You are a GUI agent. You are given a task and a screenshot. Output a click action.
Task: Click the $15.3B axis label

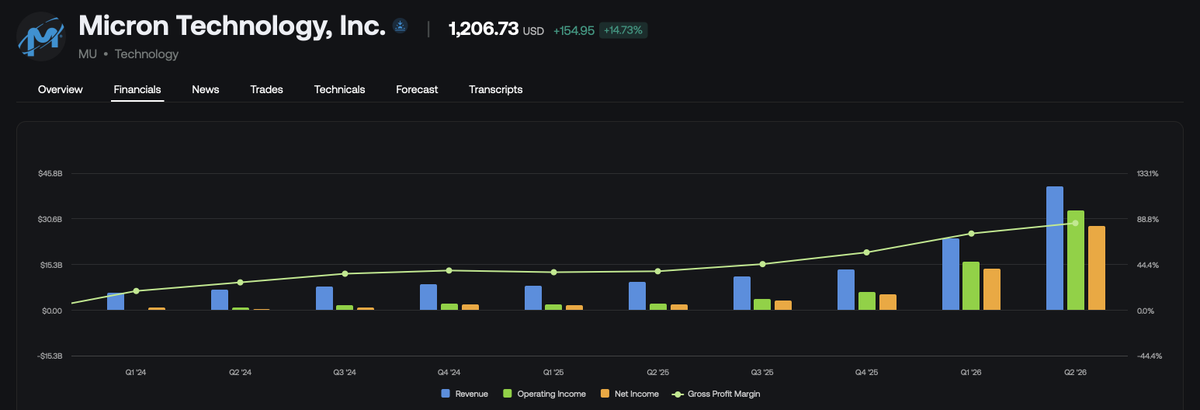pos(50,265)
